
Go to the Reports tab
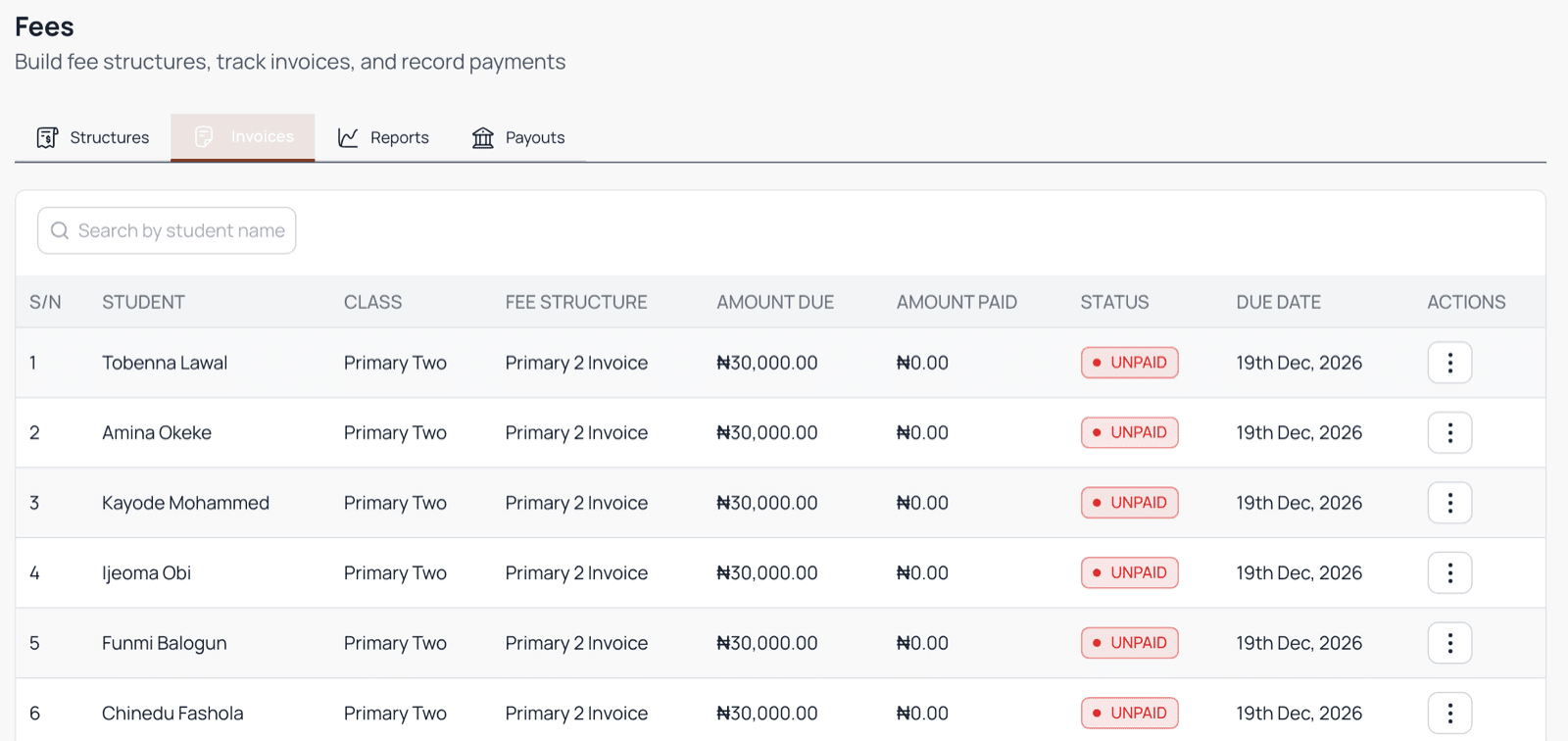coord(383,137)
